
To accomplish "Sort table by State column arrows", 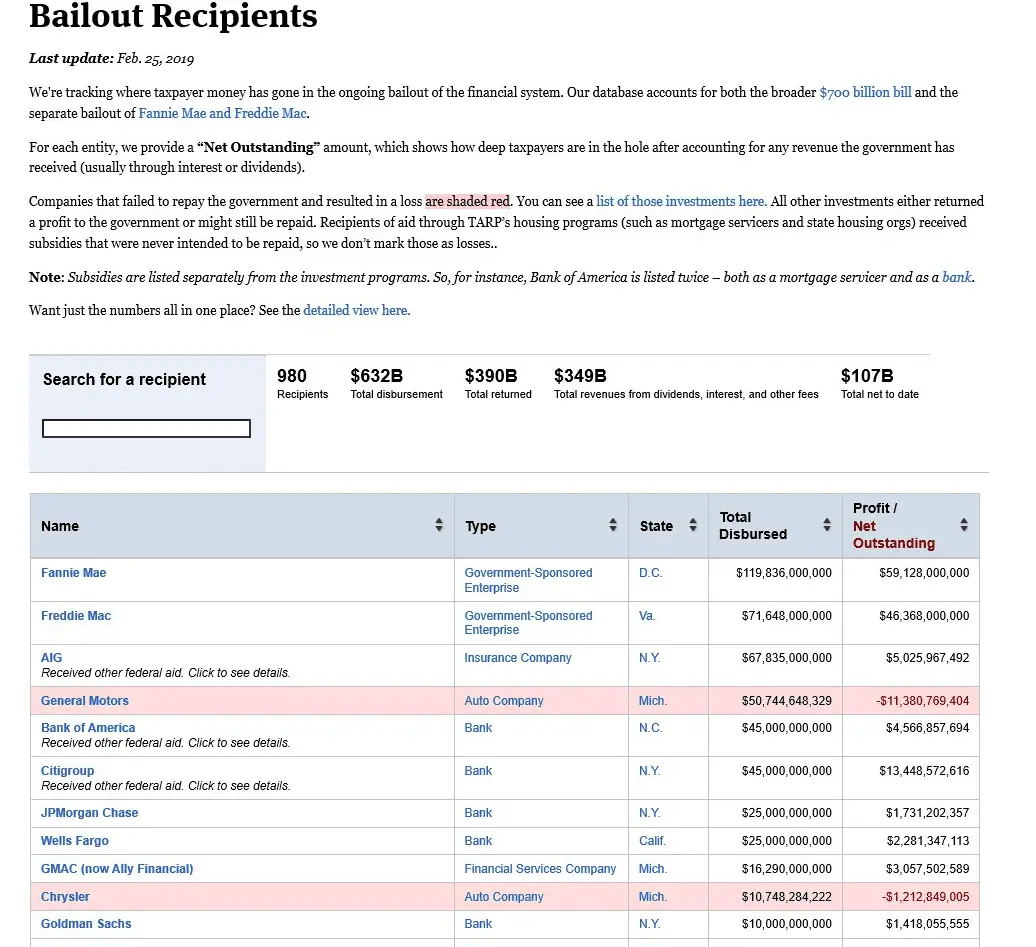I will pyautogui.click(x=692, y=525).
